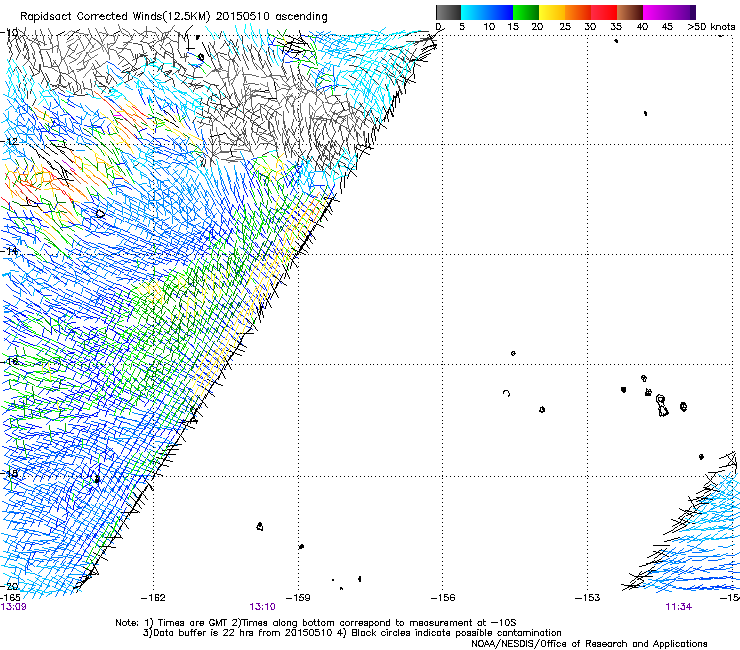Click the purple '13:10' time label

[262, 607]
